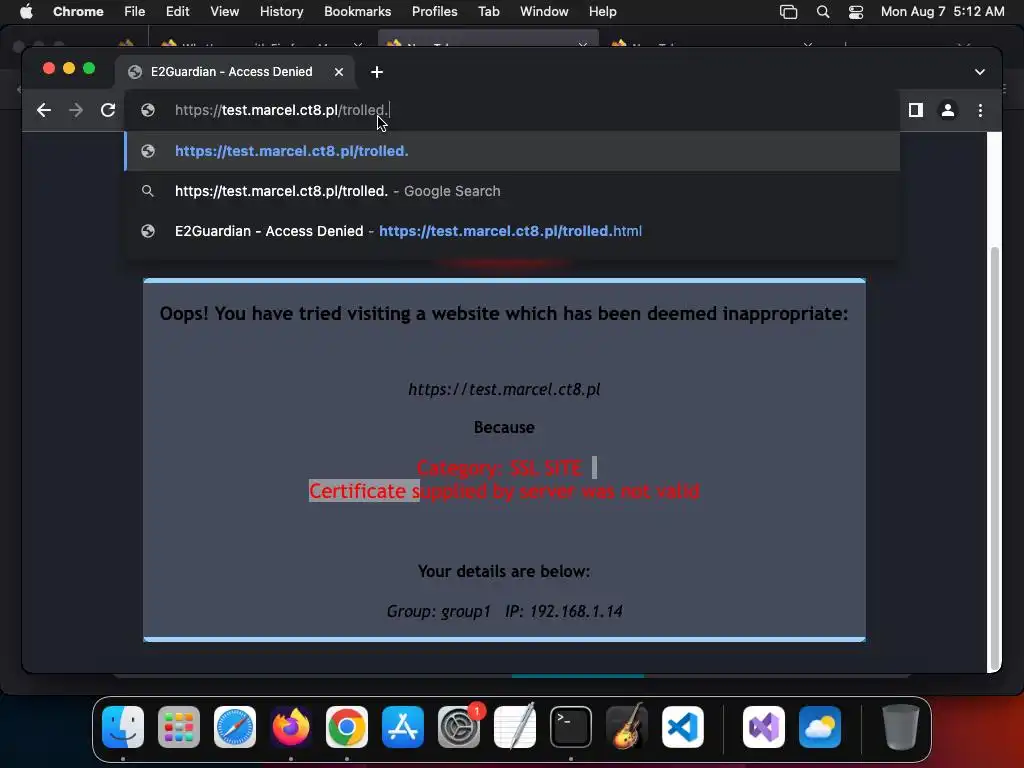Click the date and time in menu bar
The height and width of the screenshot is (768, 1024).
(942, 12)
